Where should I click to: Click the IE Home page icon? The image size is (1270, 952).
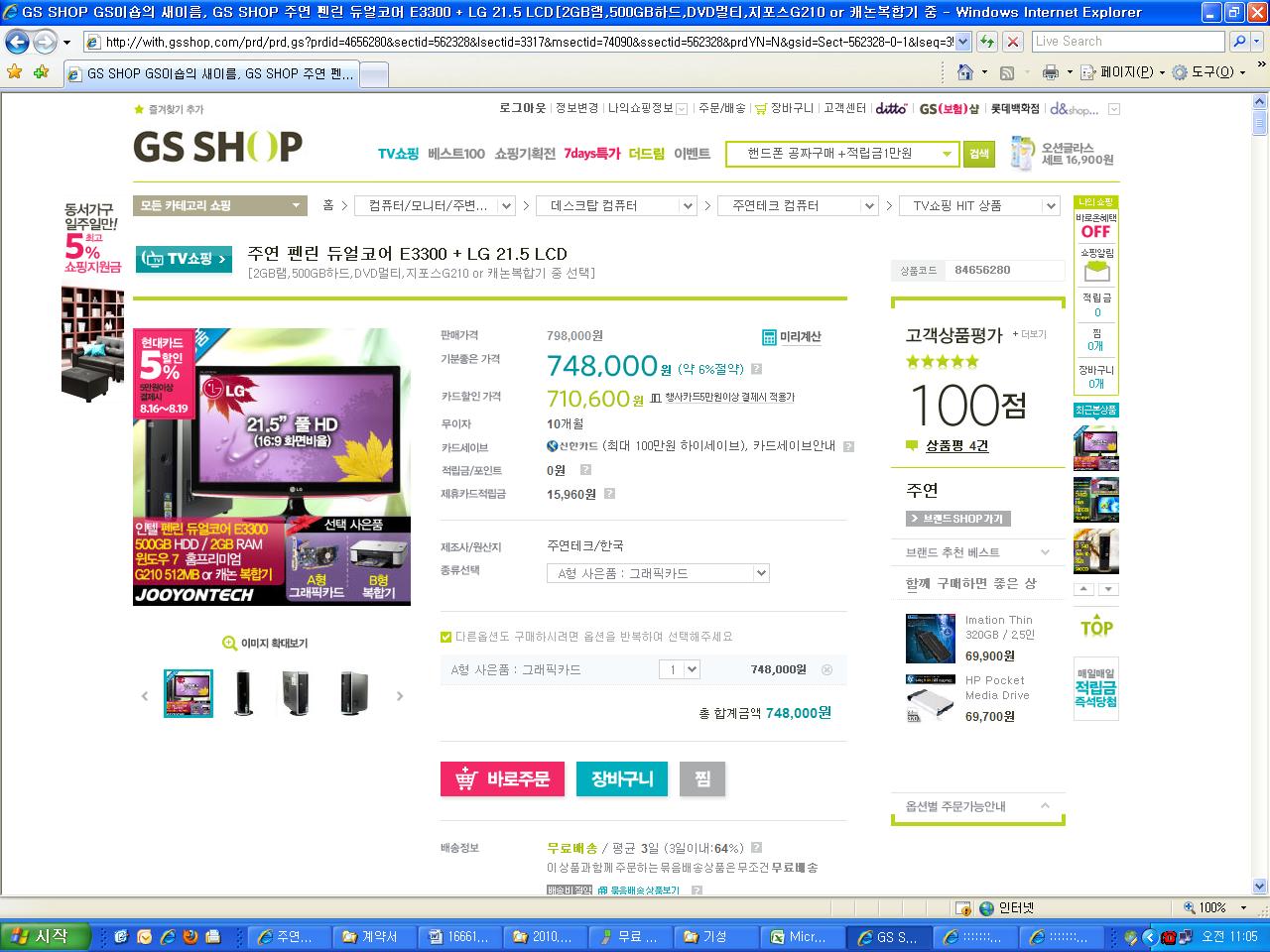(x=964, y=72)
